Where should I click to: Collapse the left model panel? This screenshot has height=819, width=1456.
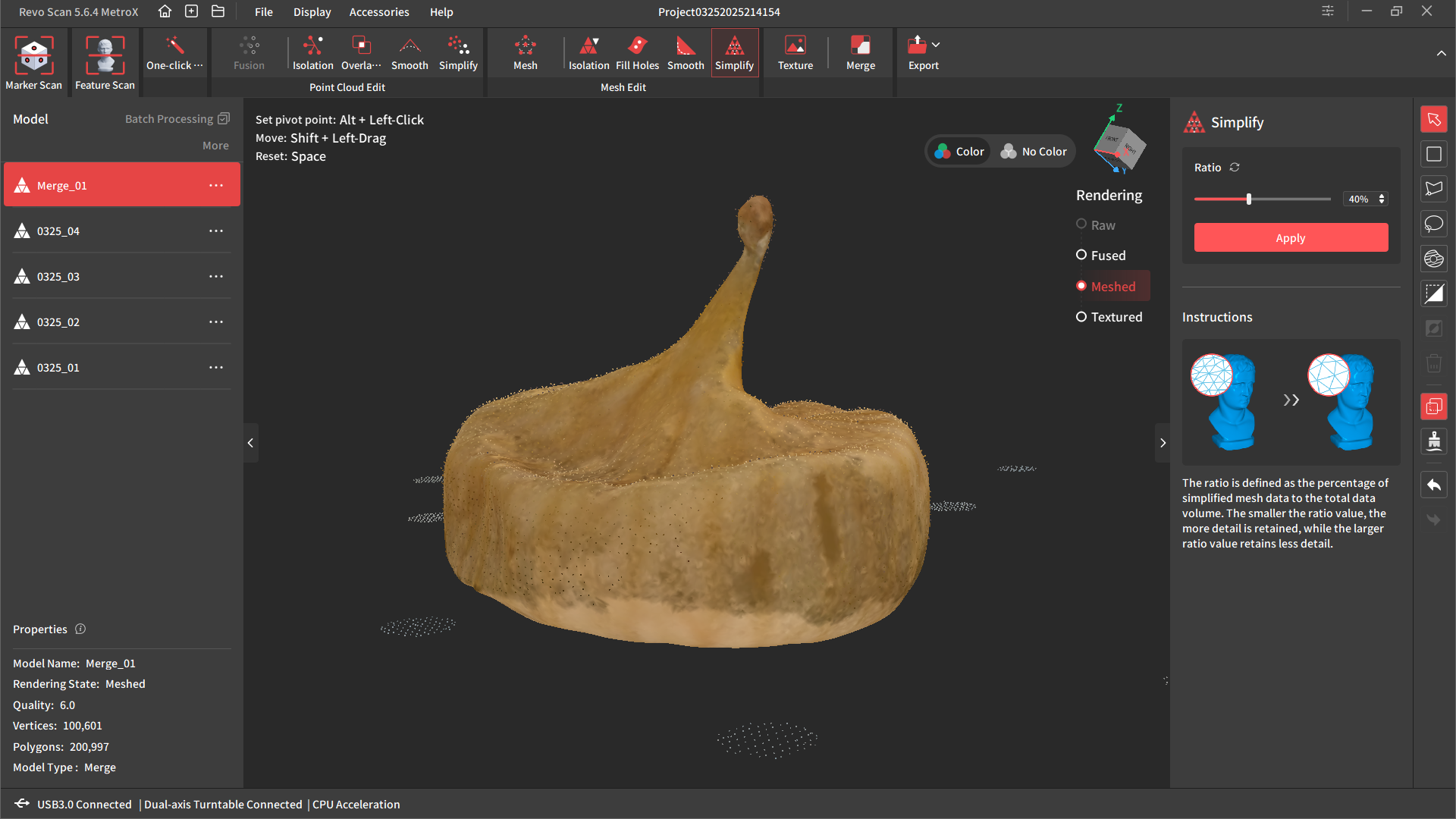tap(250, 443)
